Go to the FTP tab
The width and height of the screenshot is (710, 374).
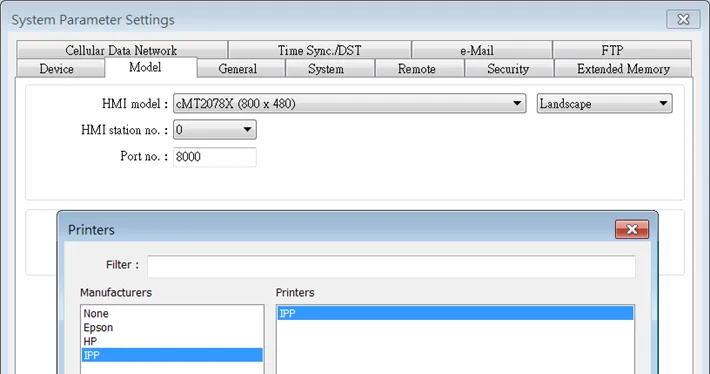[x=622, y=50]
